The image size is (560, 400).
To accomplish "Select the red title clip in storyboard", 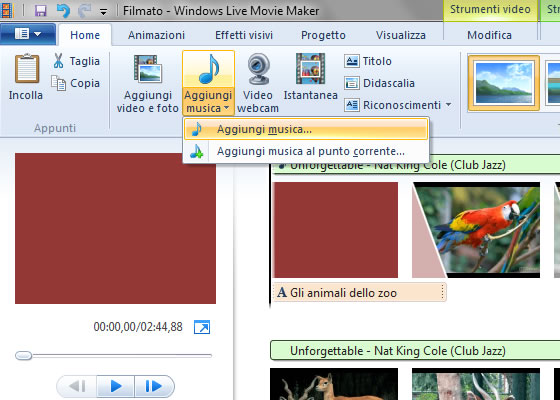I will pos(336,230).
